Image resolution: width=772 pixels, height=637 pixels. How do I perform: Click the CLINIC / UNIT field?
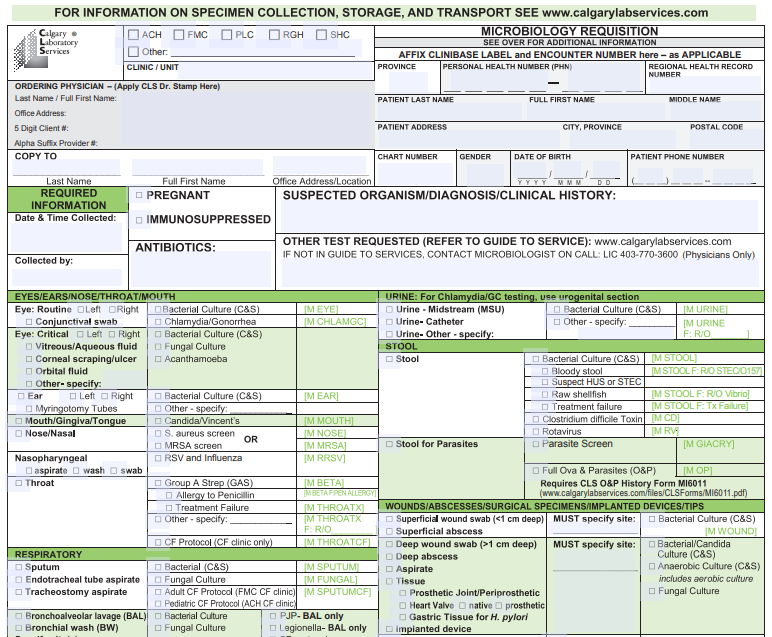click(276, 71)
